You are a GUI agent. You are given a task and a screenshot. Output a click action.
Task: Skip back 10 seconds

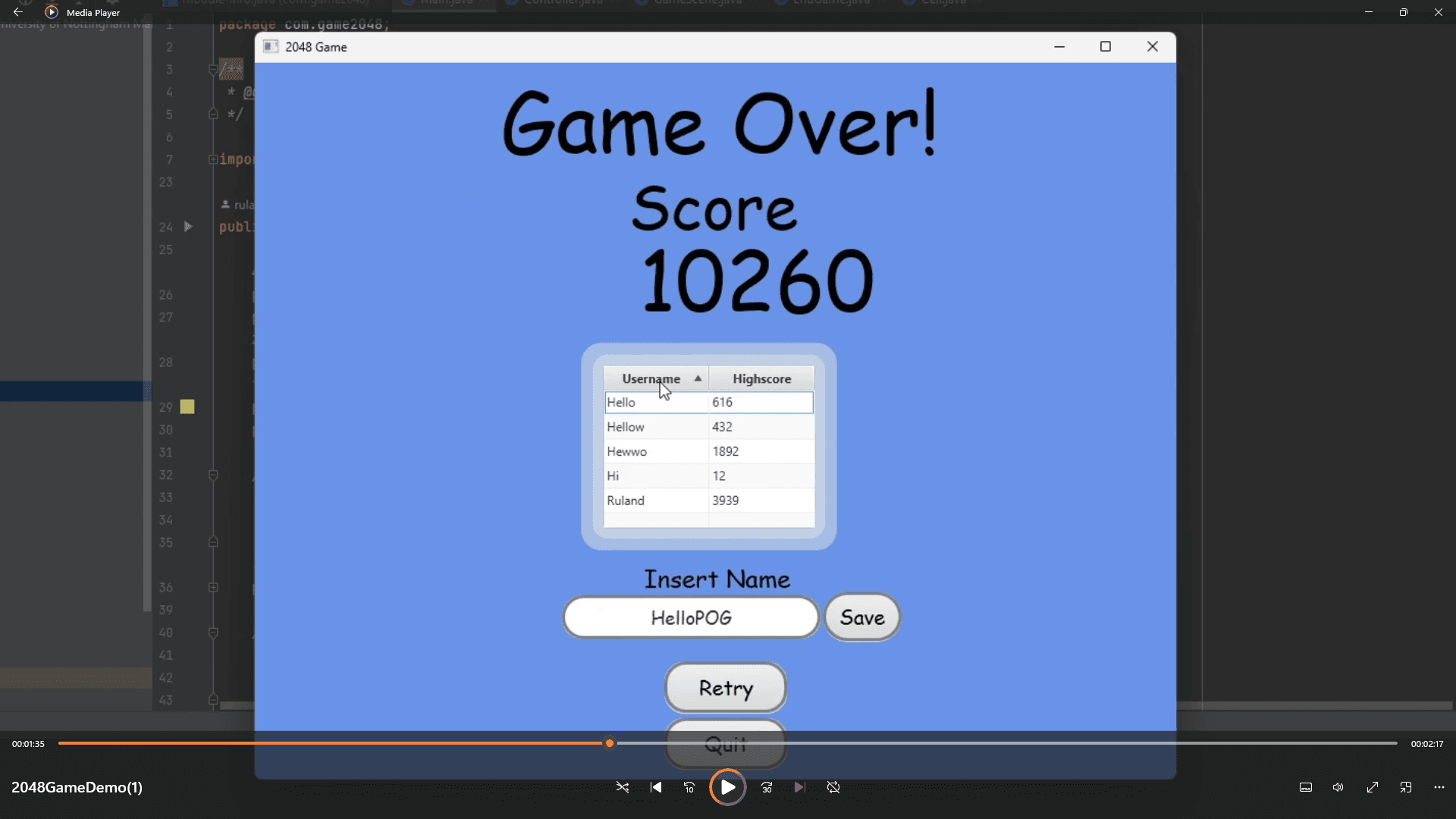[x=689, y=787]
